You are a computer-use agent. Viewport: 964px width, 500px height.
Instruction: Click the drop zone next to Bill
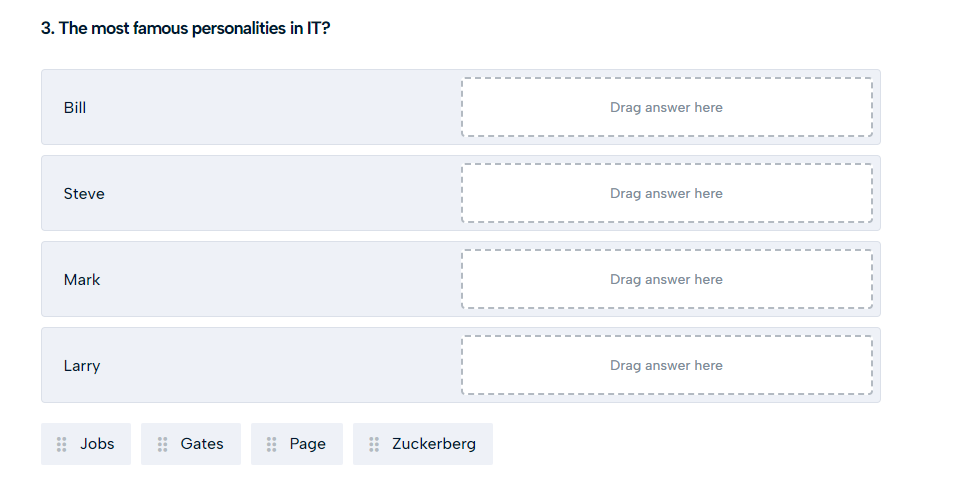pyautogui.click(x=666, y=107)
